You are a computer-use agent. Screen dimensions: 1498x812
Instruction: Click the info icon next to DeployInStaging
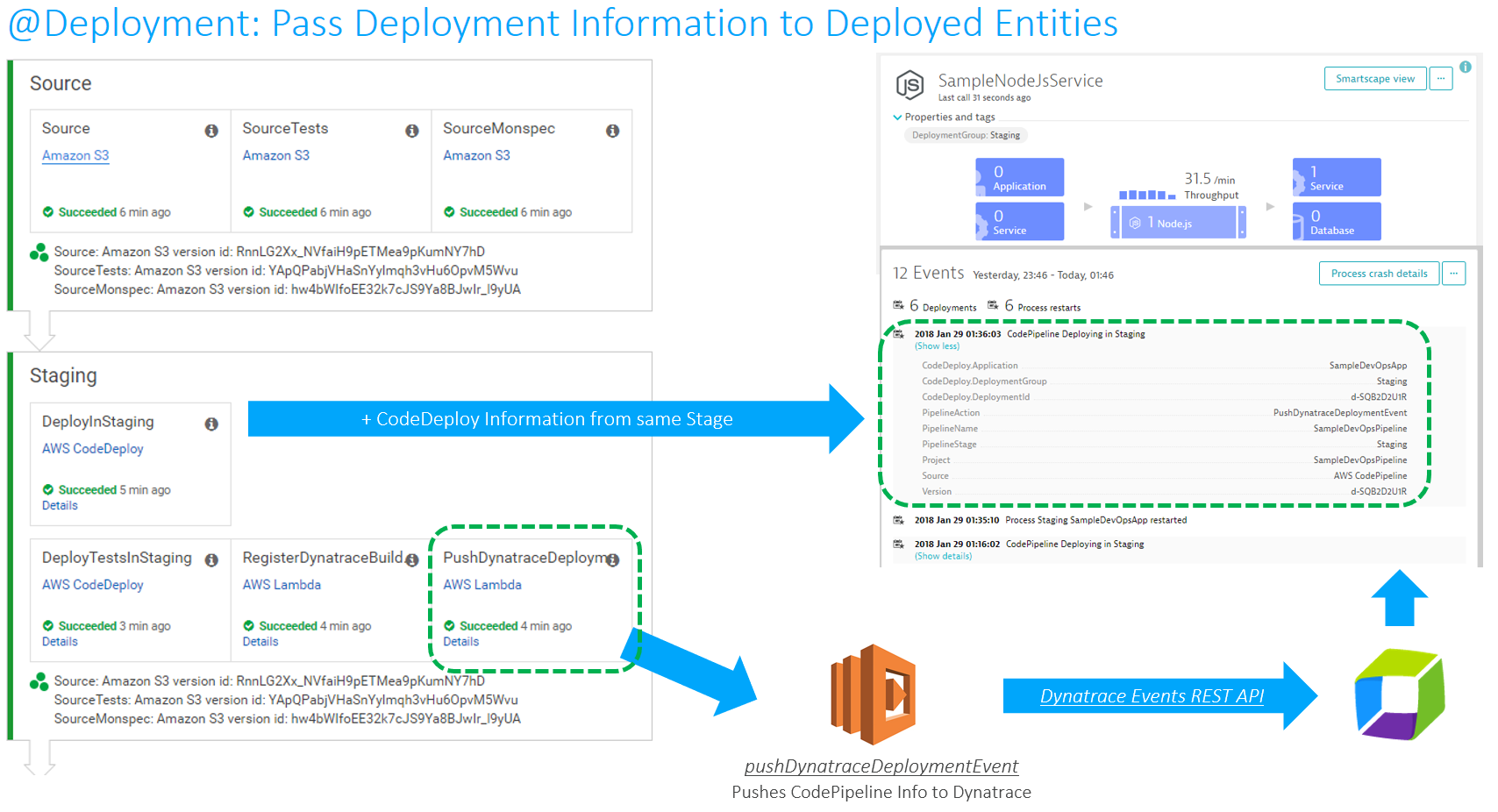pyautogui.click(x=211, y=424)
